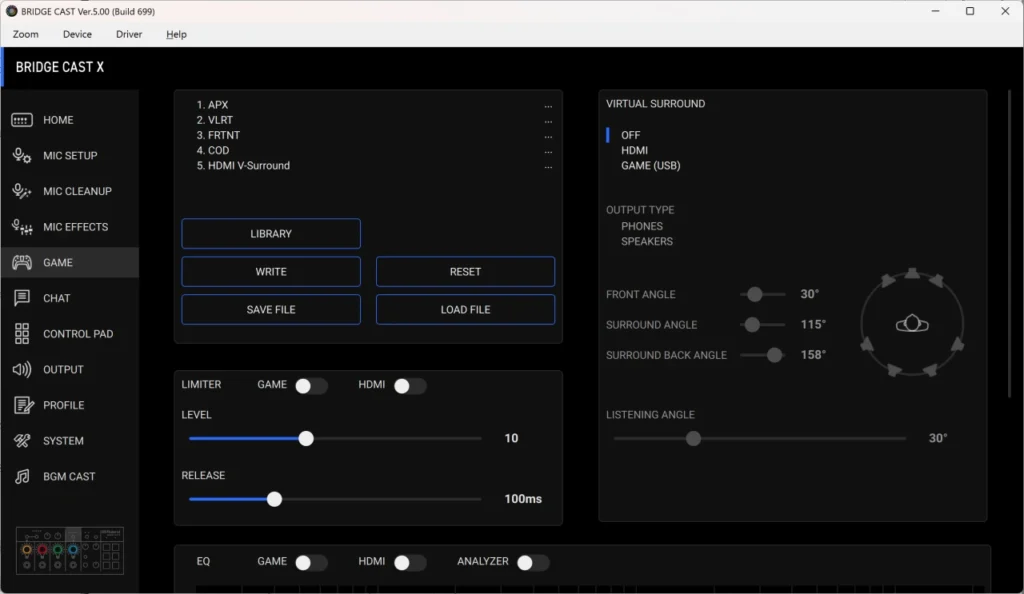The width and height of the screenshot is (1024, 594).
Task: Click the BGM Cast music note icon
Action: click(22, 477)
